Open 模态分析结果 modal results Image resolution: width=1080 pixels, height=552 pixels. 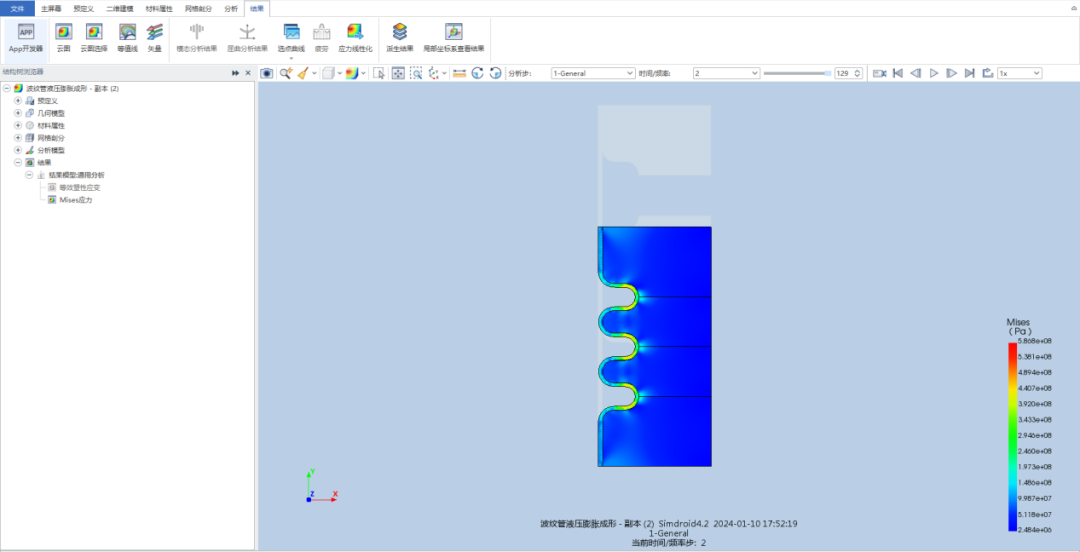197,38
